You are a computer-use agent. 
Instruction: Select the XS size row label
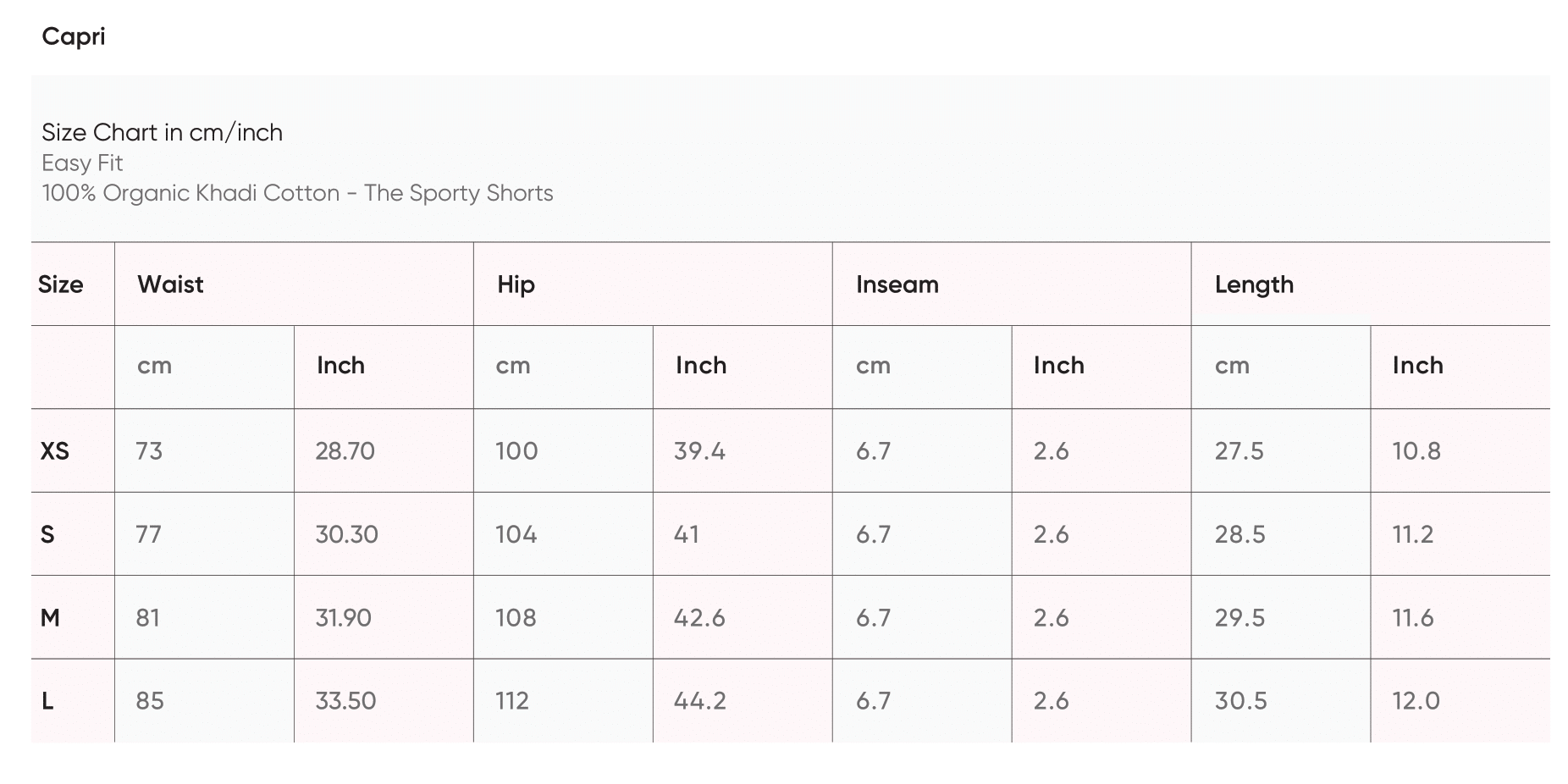(x=55, y=451)
